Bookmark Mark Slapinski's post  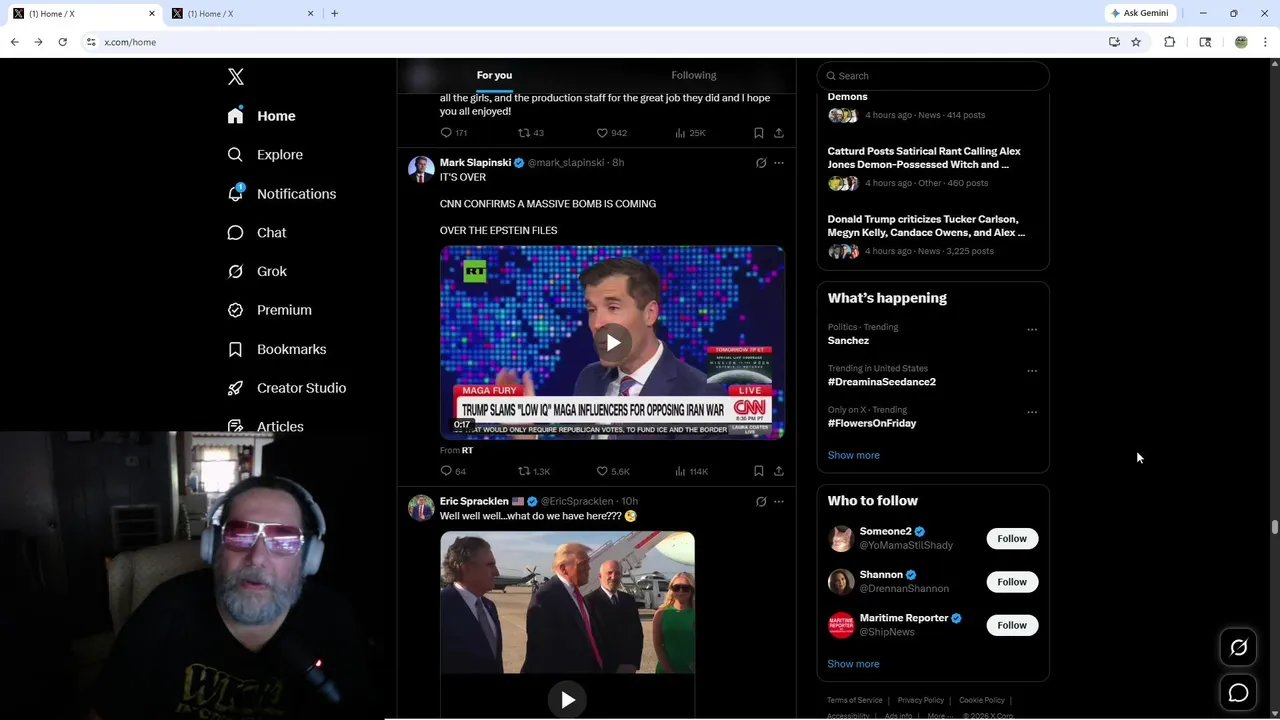pyautogui.click(x=759, y=471)
